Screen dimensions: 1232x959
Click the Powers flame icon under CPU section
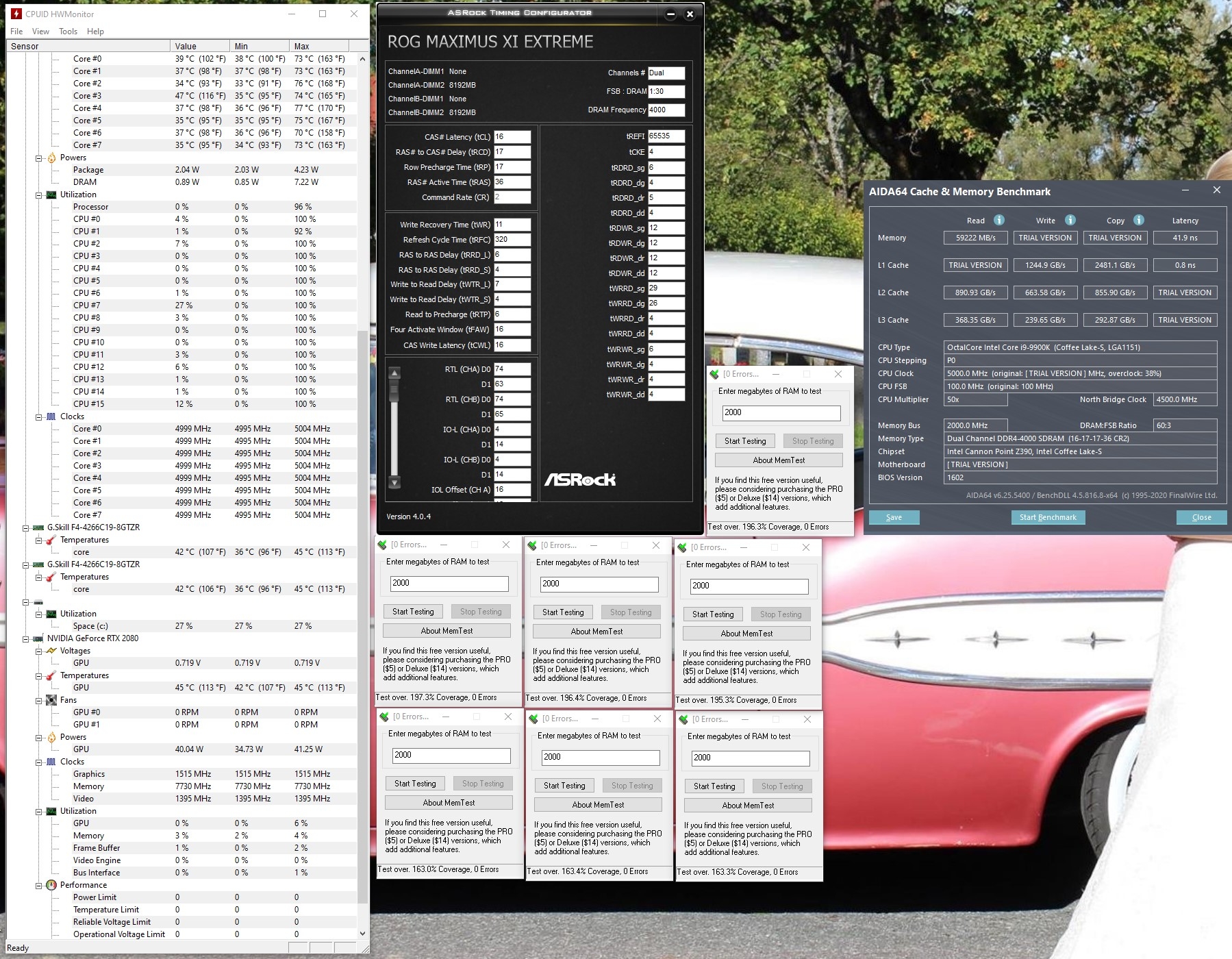point(51,158)
